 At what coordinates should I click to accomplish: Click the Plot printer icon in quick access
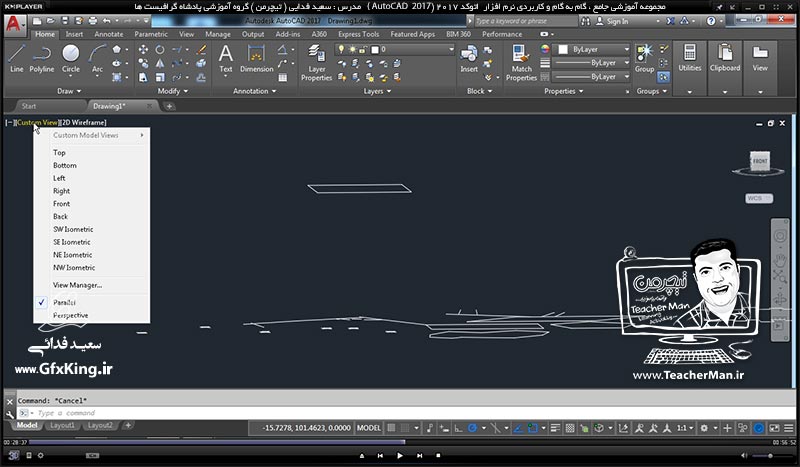[92, 21]
